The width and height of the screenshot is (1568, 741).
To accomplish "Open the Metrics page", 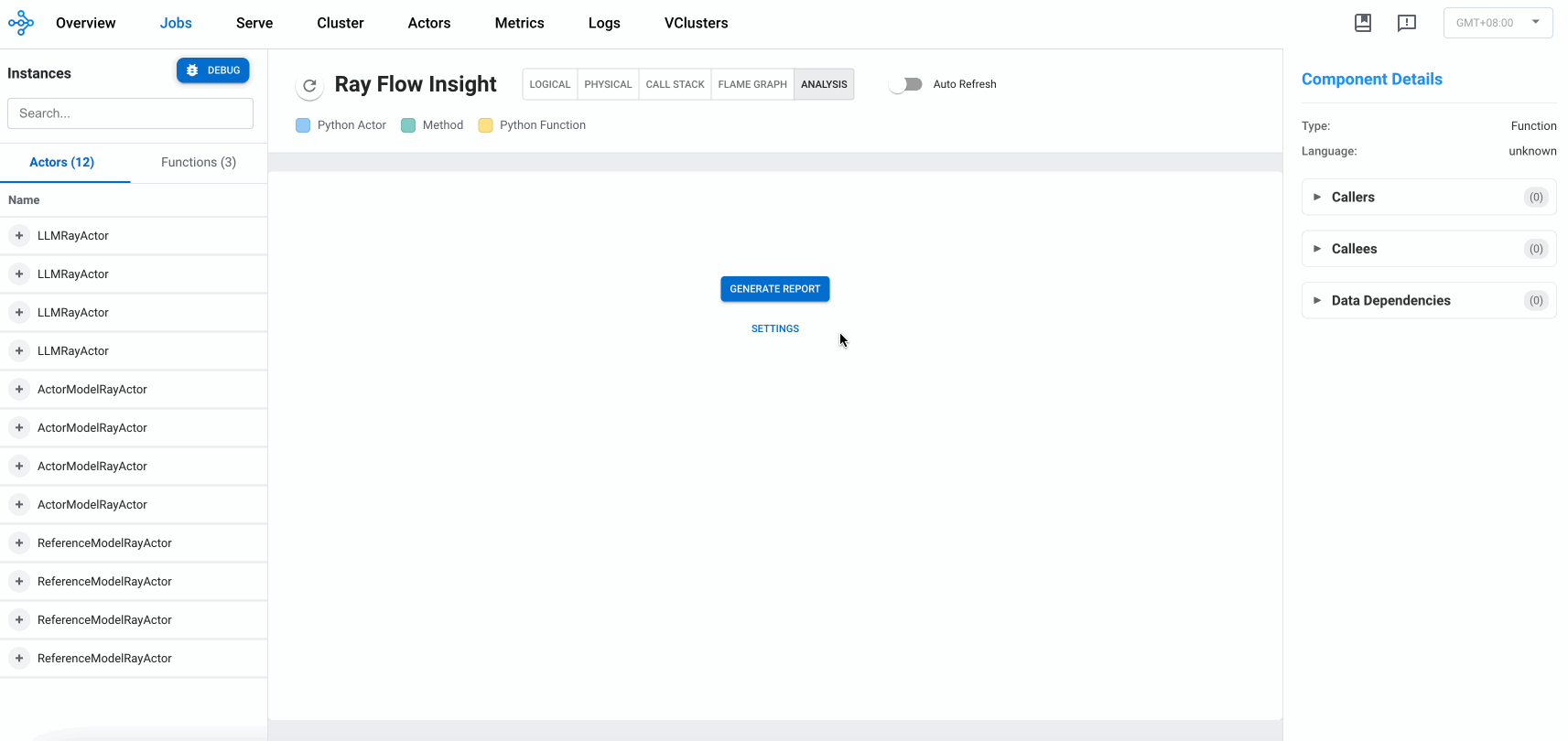I will pyautogui.click(x=520, y=23).
